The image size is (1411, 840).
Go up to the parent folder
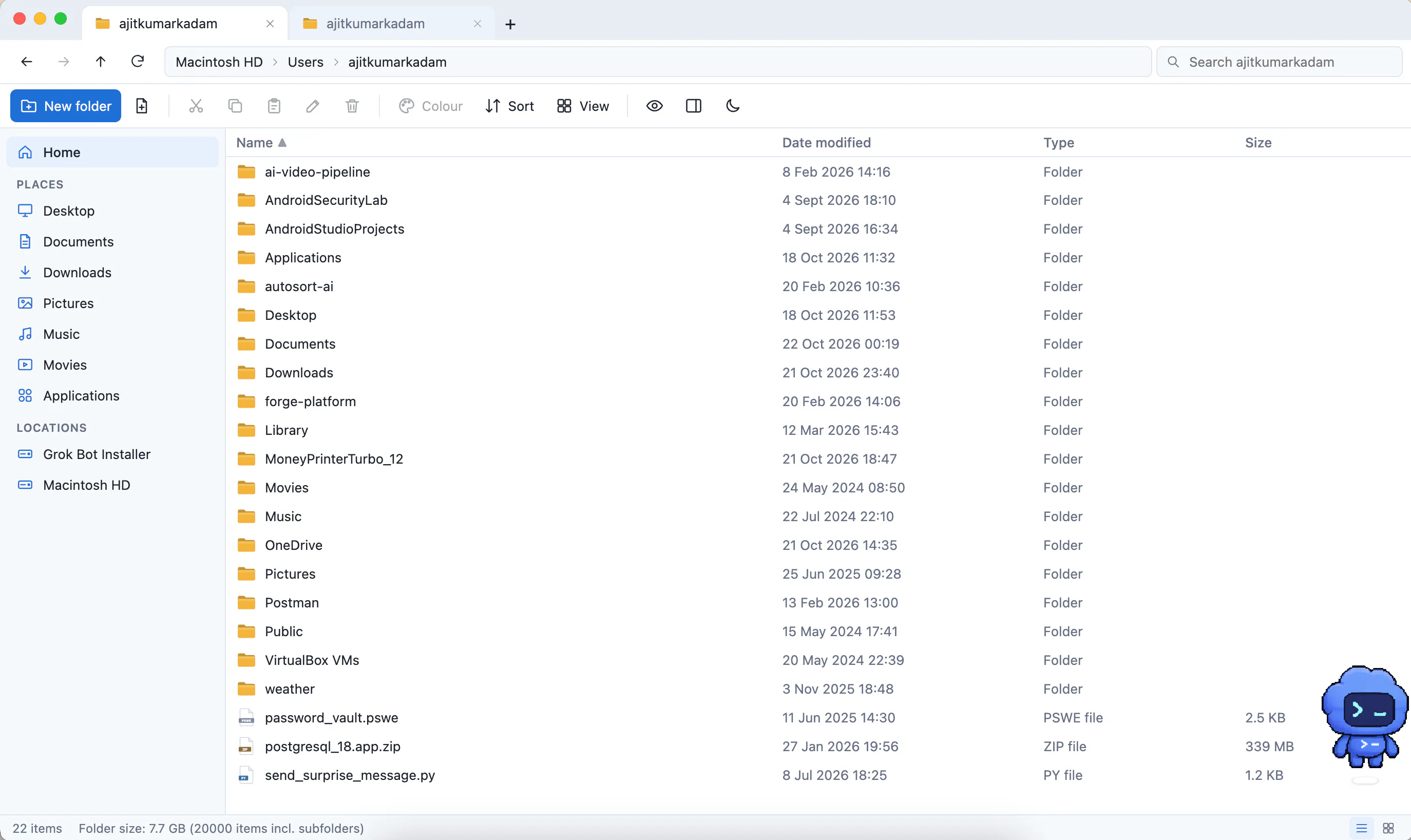coord(100,62)
